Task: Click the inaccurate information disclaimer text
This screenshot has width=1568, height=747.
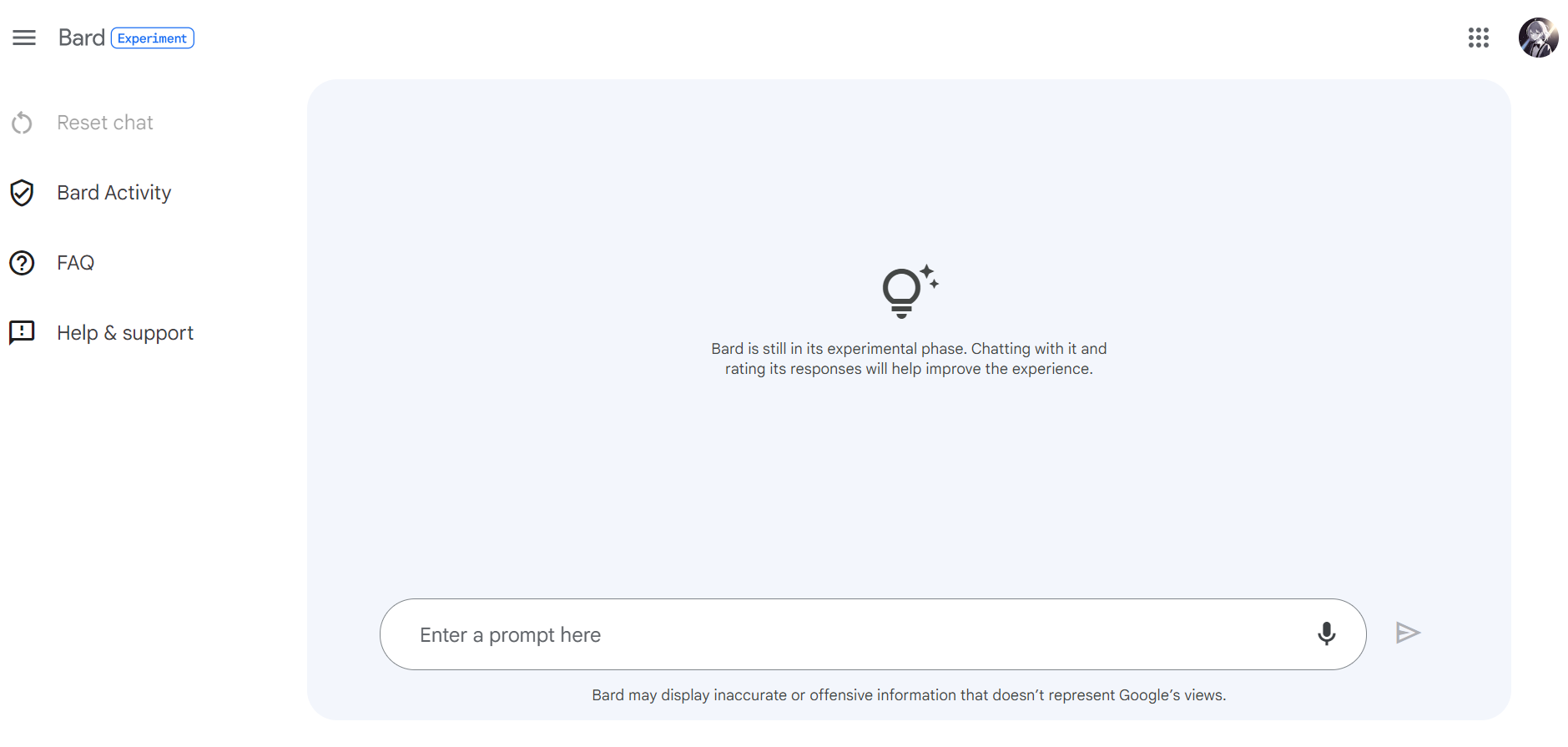Action: click(909, 695)
